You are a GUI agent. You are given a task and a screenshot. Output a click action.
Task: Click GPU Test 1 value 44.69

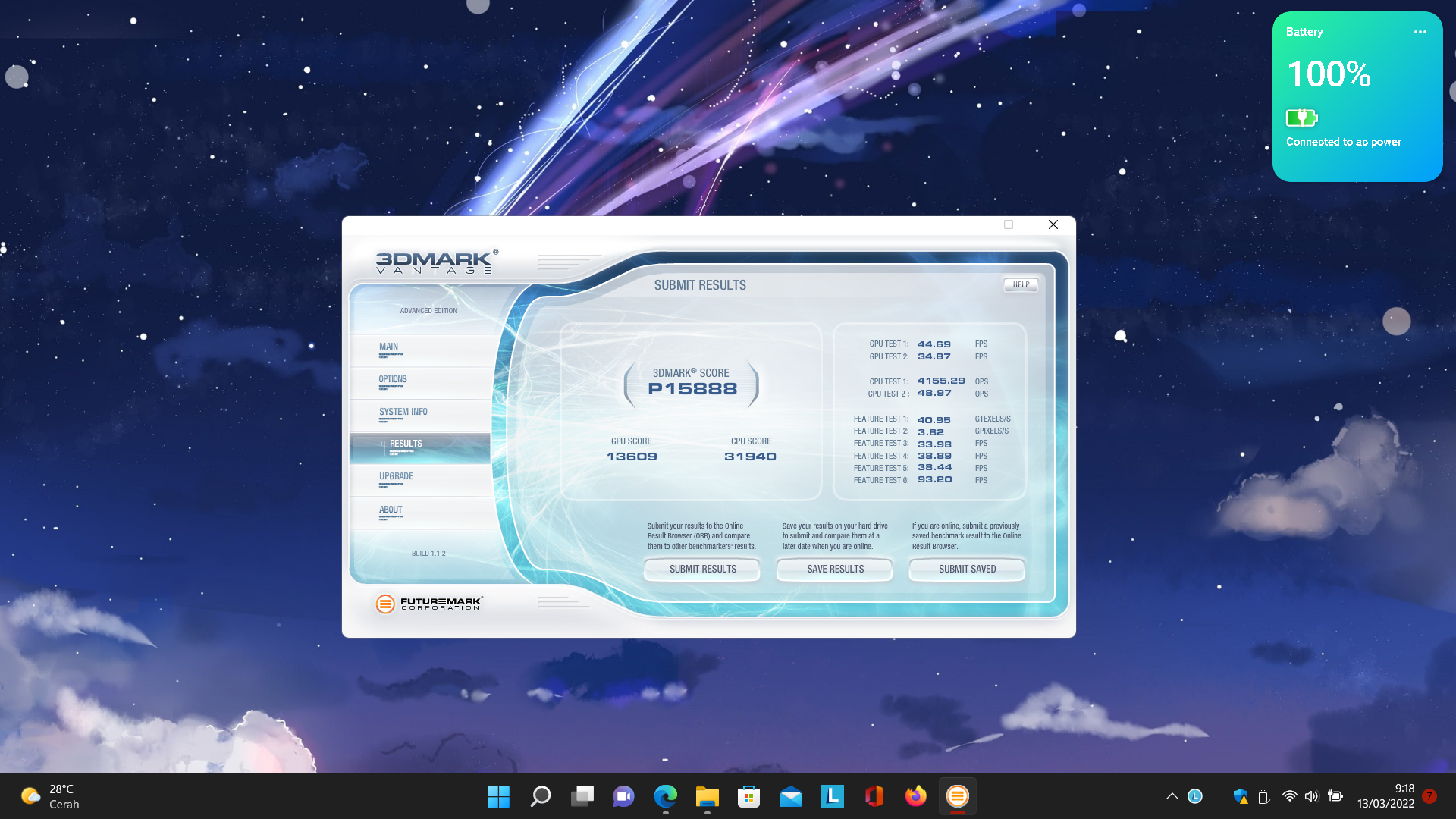[934, 344]
